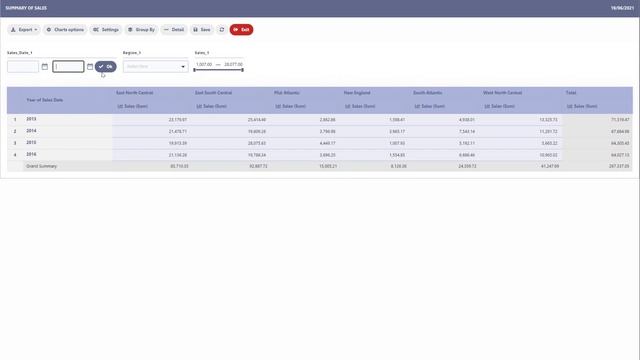
Task: Click the East South Central column header
Action: coord(213,93)
